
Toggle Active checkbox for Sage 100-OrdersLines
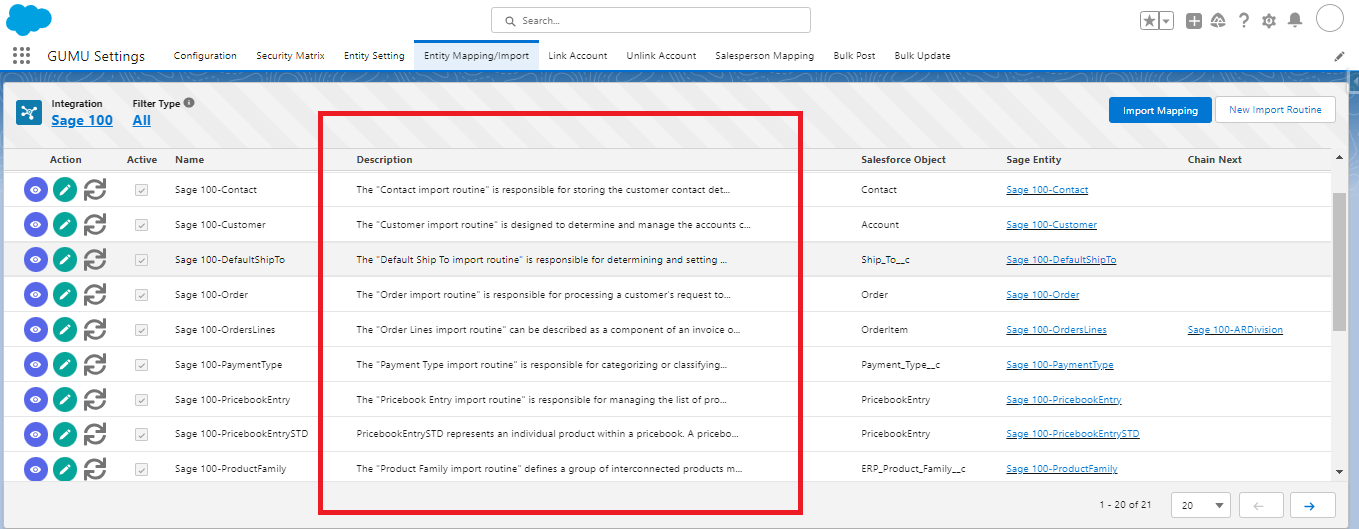pyautogui.click(x=142, y=330)
